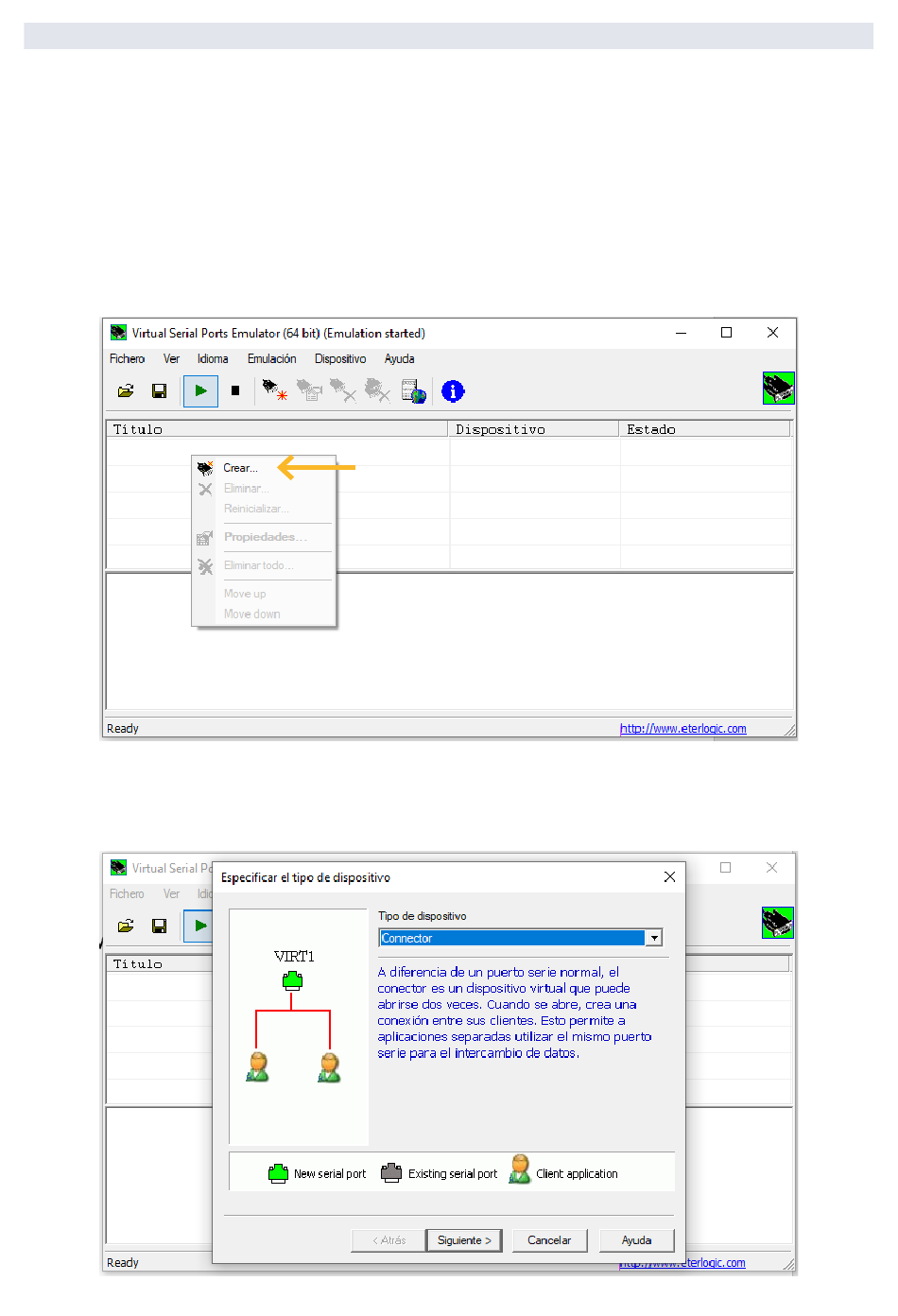Click the app icon in the 64 bit title bar
898x1316 pixels.
click(x=118, y=333)
